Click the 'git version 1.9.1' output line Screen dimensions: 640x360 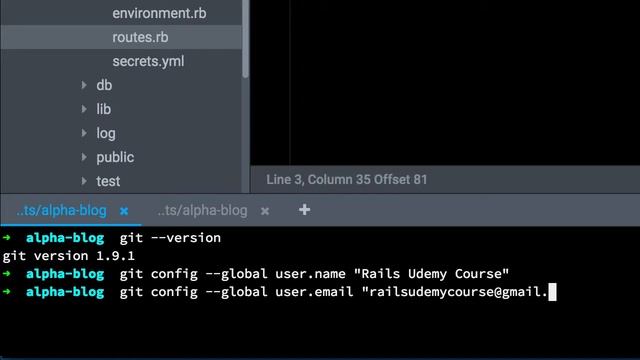69,256
